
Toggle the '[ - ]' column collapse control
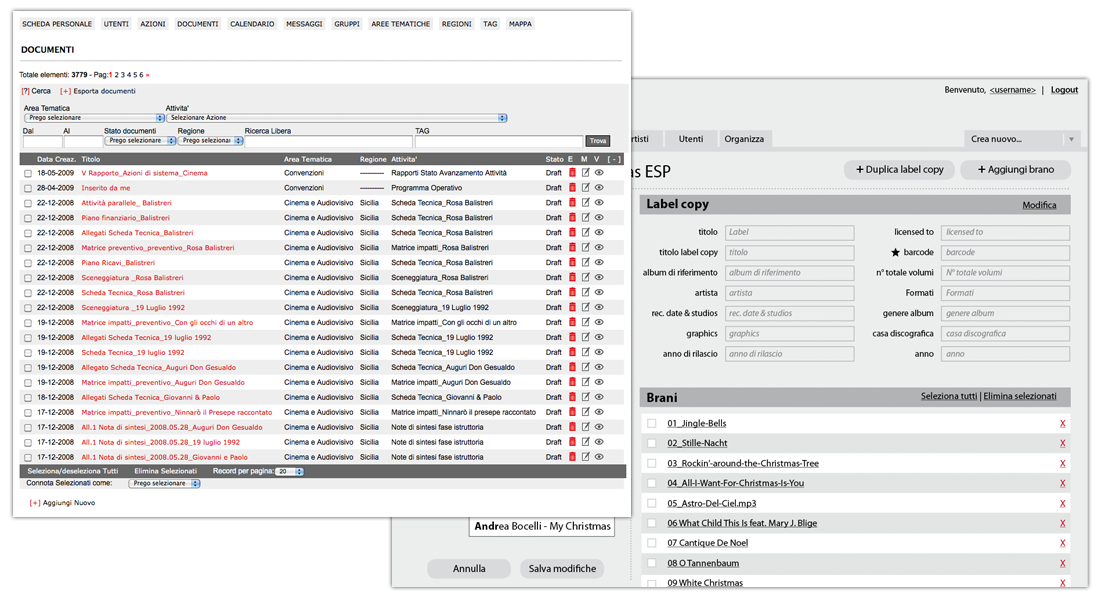(614, 159)
